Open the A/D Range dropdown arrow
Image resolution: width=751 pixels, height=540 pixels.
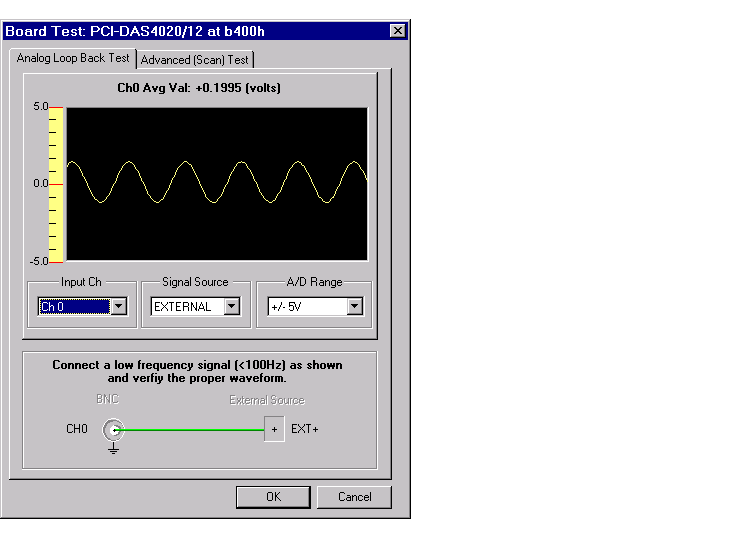[x=355, y=306]
